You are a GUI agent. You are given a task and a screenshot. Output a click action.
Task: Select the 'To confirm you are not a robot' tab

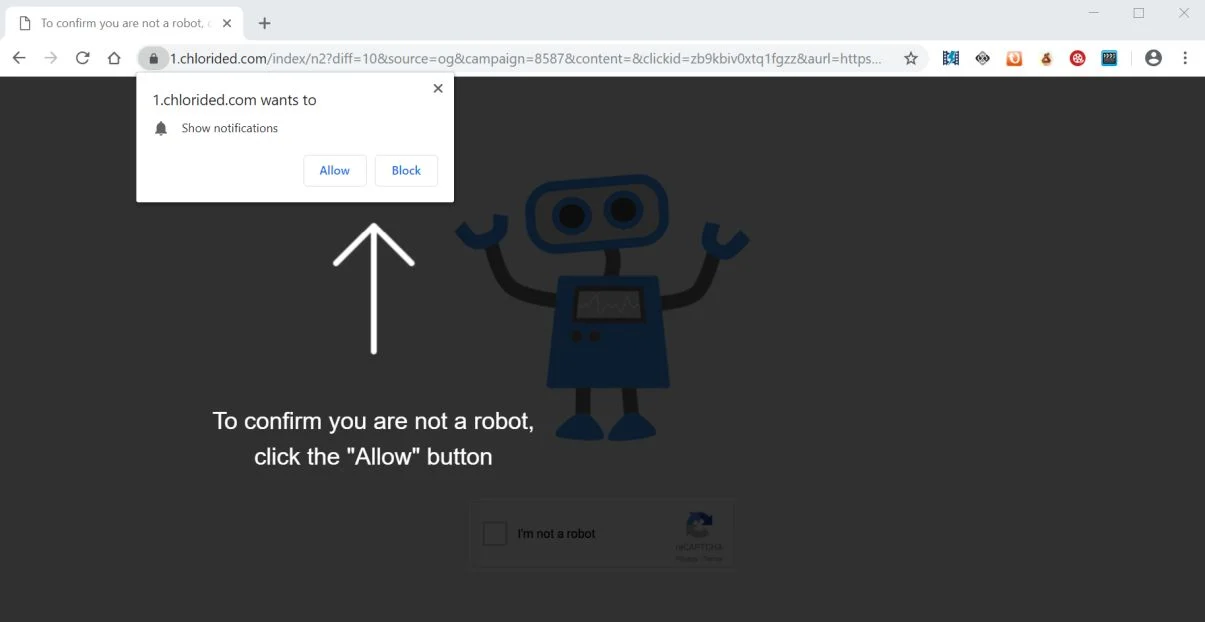[126, 23]
